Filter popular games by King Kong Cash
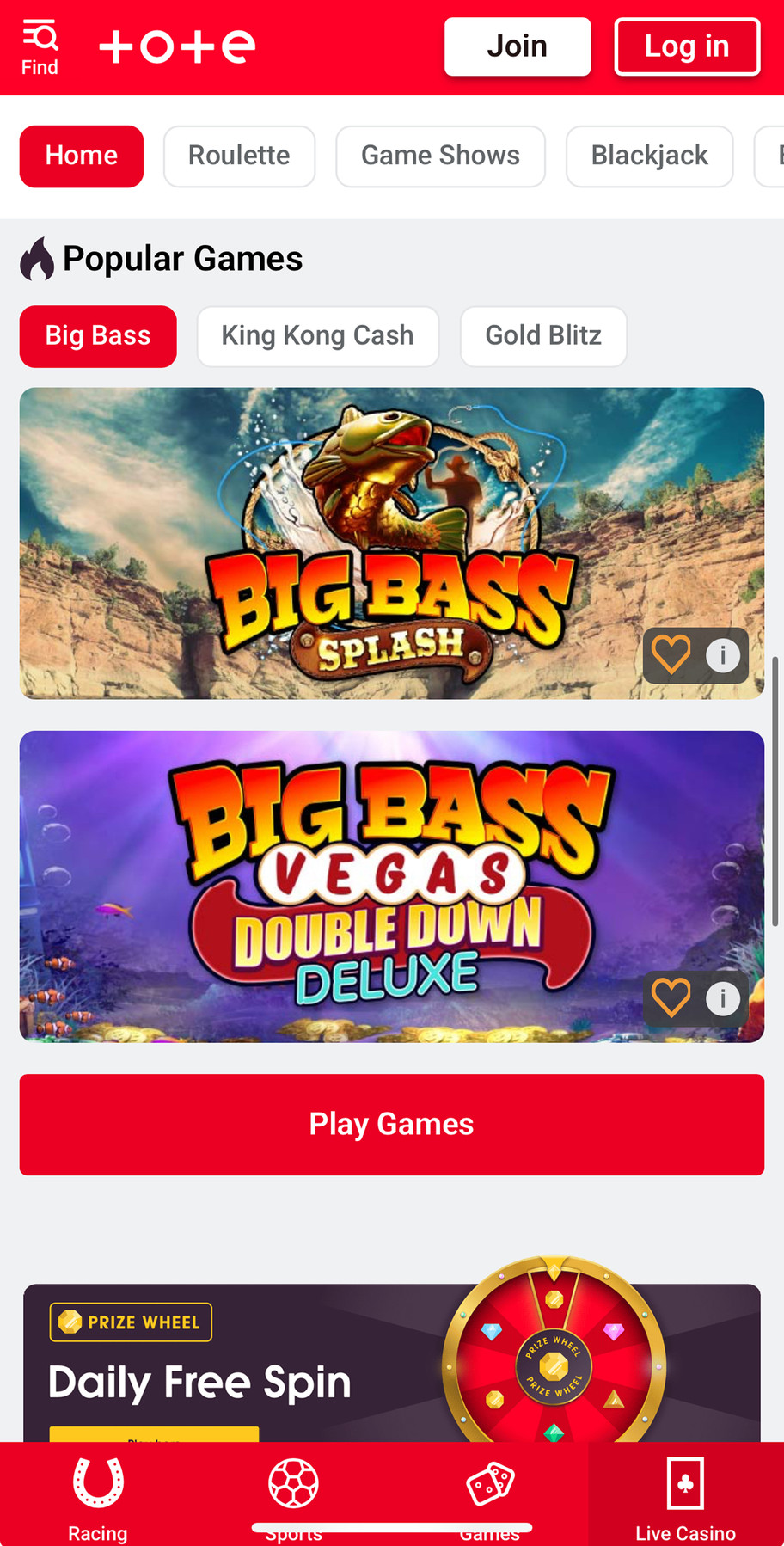 (318, 336)
